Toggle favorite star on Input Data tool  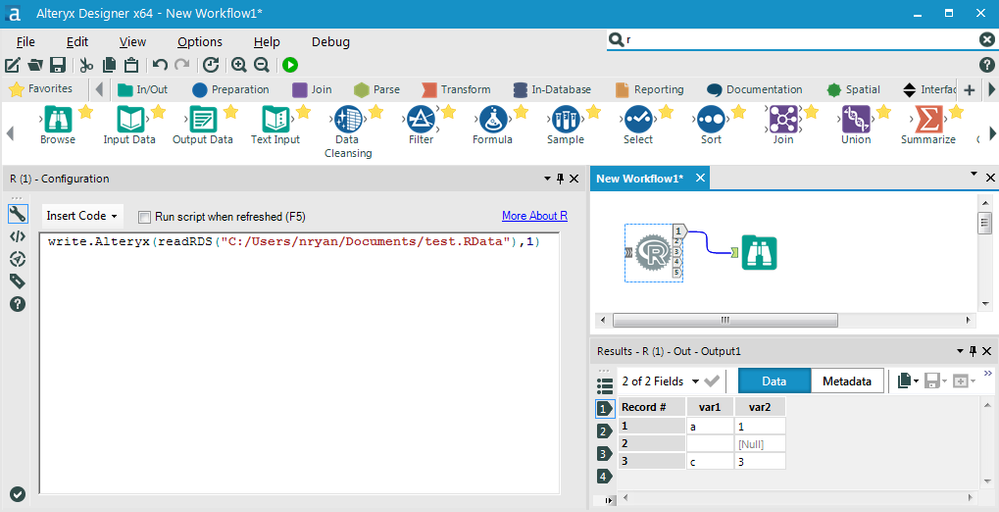158,113
